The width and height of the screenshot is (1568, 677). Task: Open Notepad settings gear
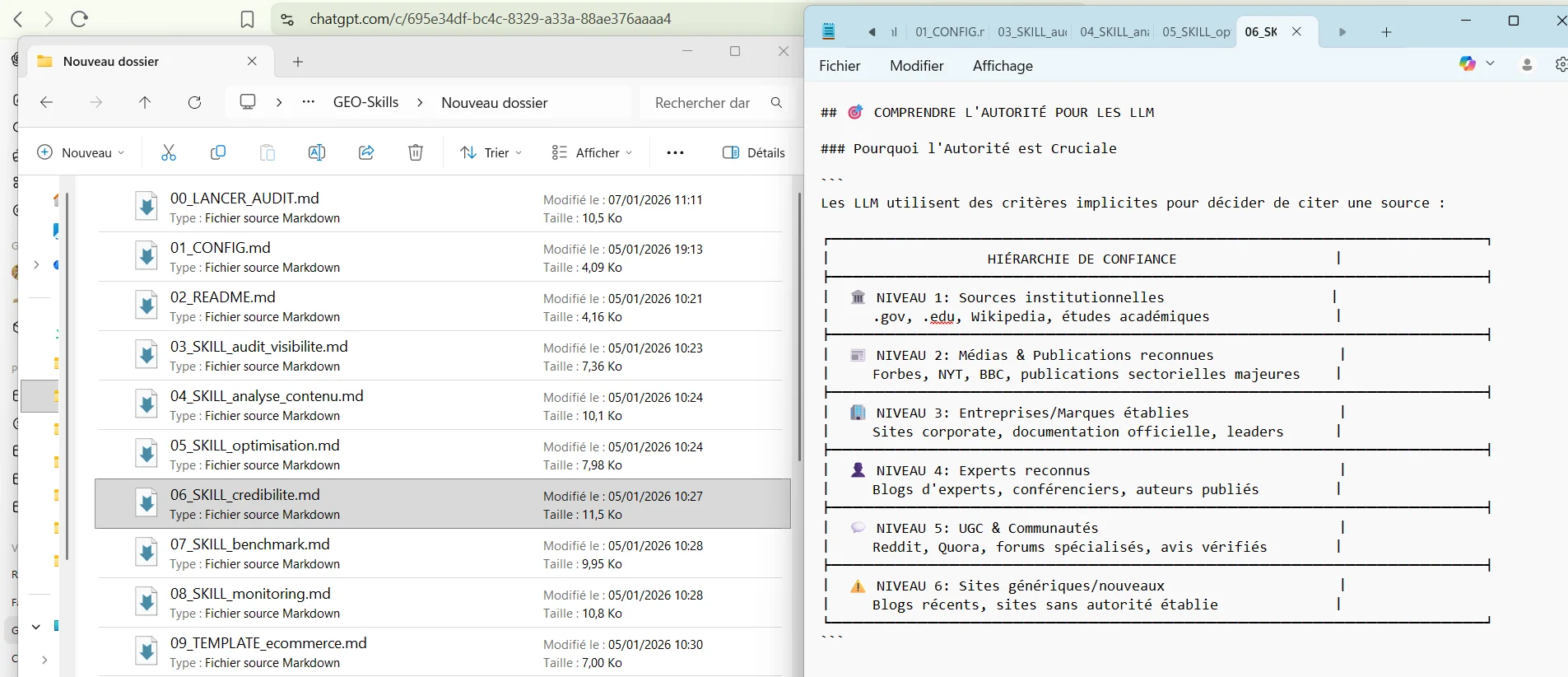(1561, 64)
